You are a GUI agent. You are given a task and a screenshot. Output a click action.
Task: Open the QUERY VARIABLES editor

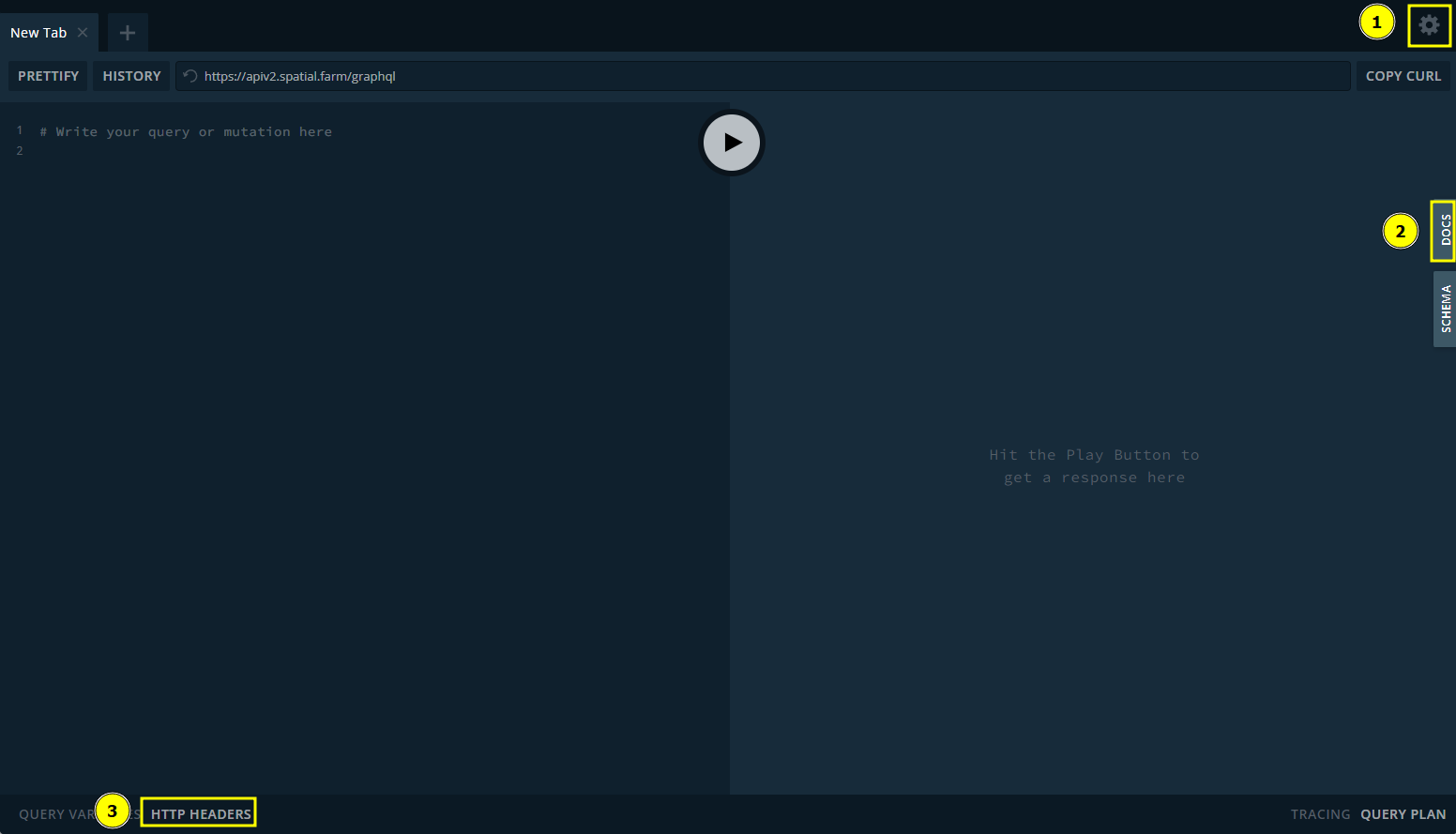54,813
